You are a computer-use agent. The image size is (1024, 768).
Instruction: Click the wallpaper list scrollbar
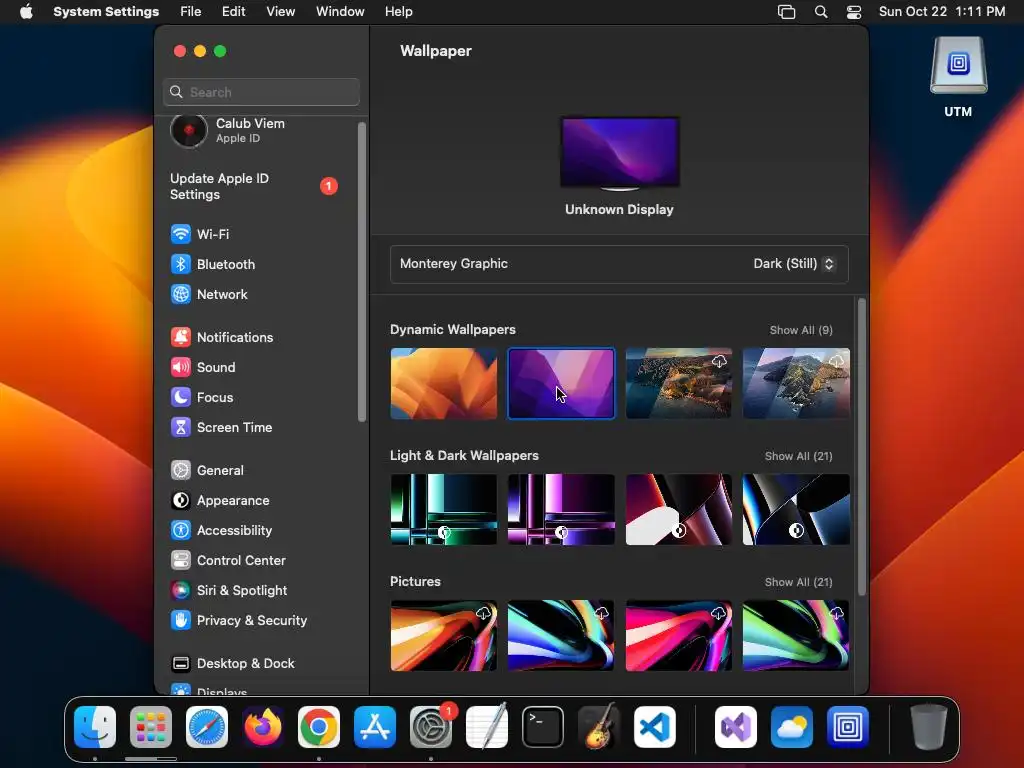pyautogui.click(x=861, y=447)
